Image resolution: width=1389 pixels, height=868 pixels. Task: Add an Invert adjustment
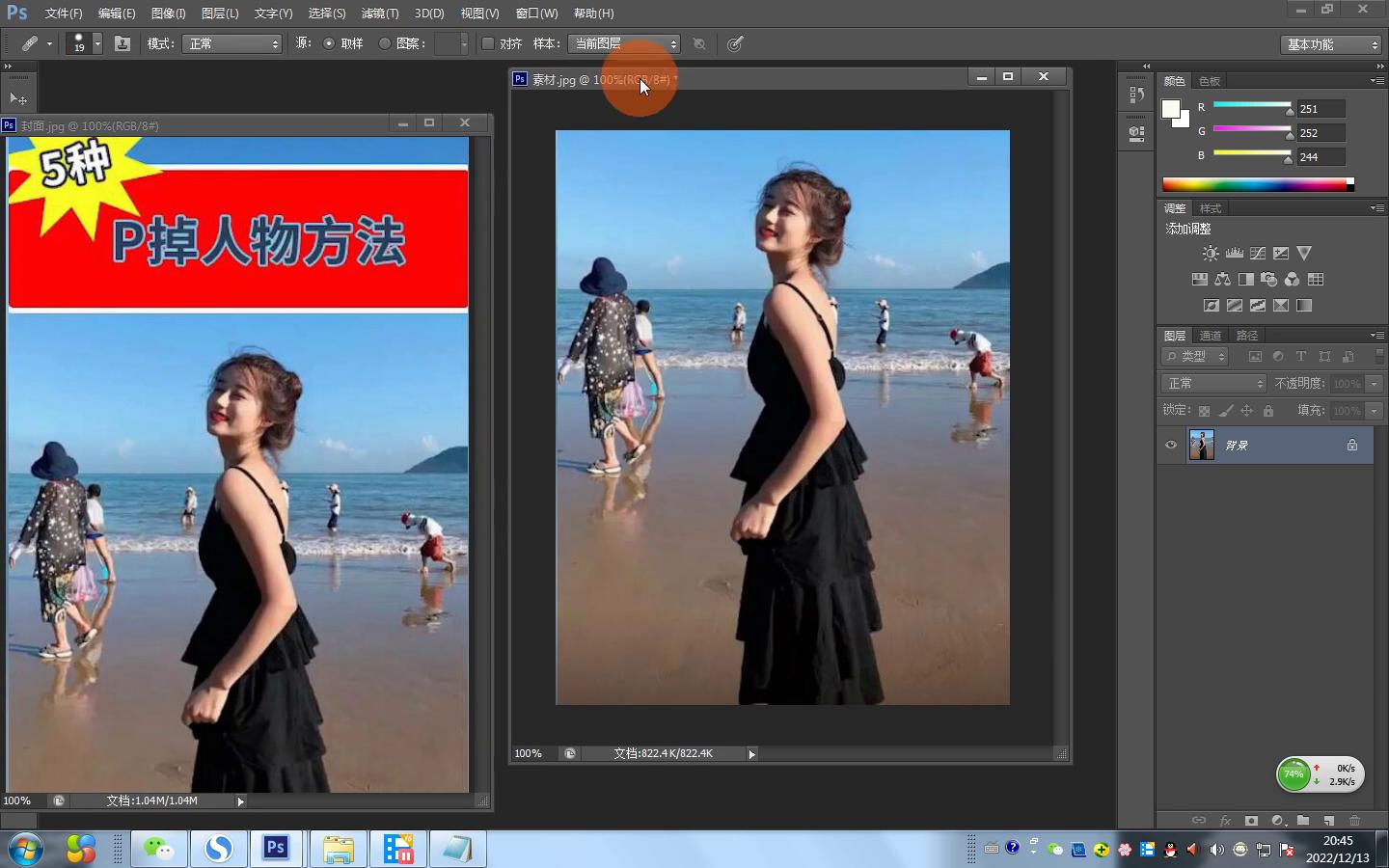[1212, 306]
